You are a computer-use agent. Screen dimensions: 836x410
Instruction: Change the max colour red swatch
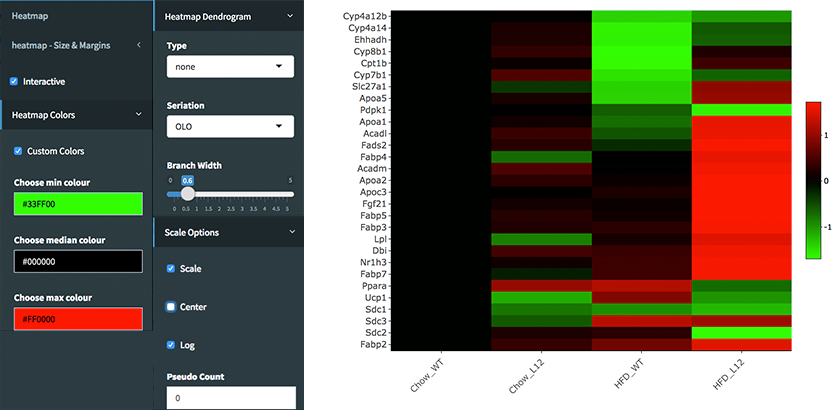(78, 319)
